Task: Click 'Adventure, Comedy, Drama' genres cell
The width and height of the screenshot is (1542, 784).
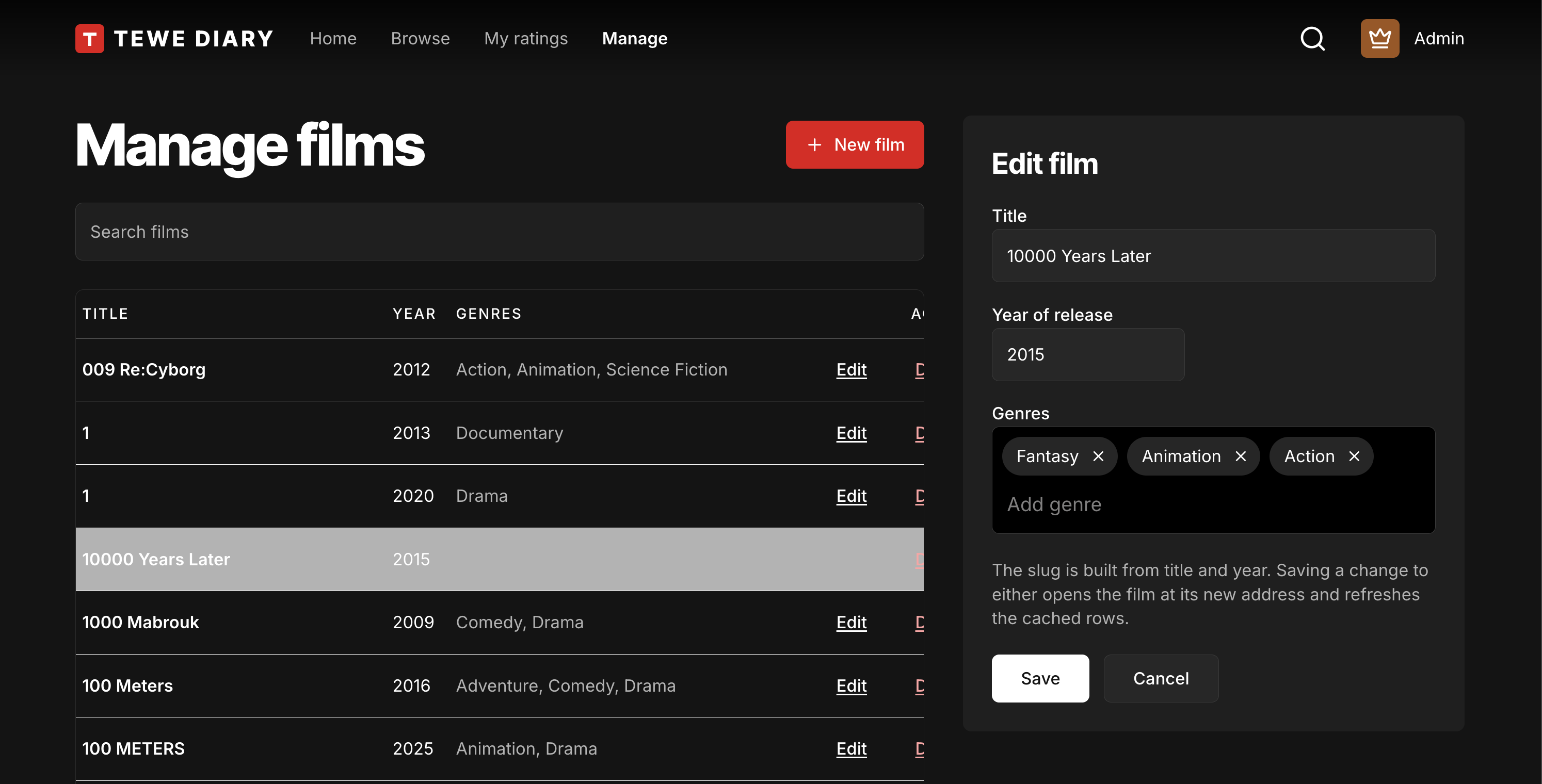Action: click(566, 685)
